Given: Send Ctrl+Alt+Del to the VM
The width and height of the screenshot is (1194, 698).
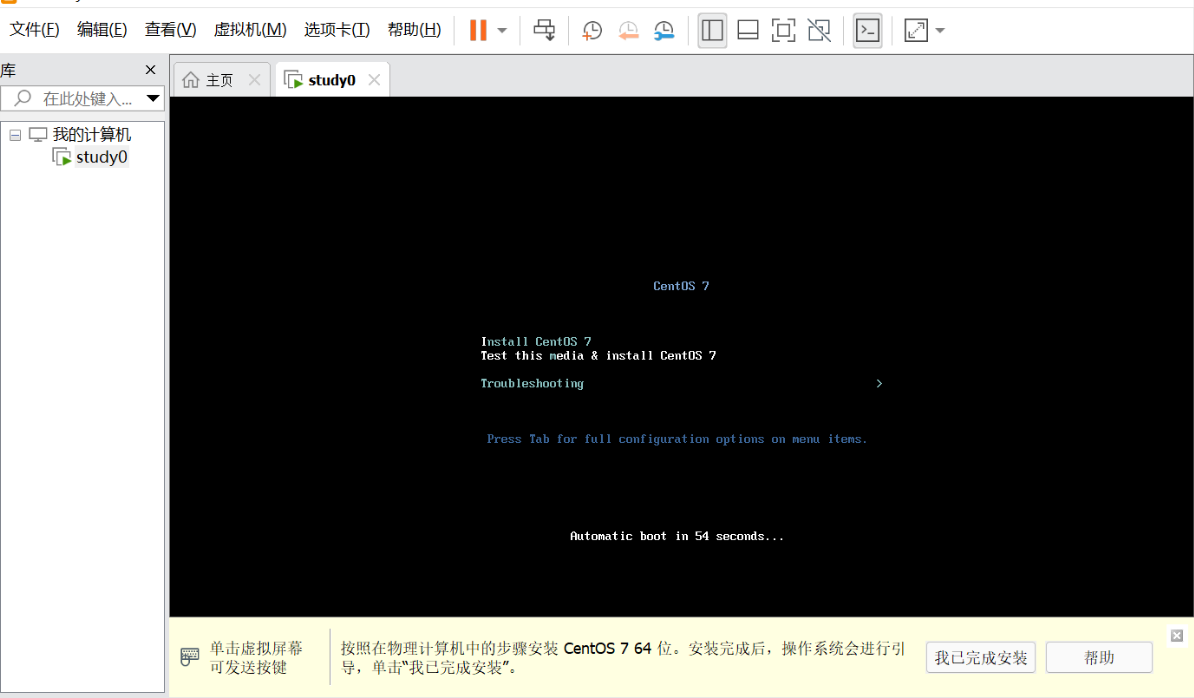Looking at the screenshot, I should [544, 30].
